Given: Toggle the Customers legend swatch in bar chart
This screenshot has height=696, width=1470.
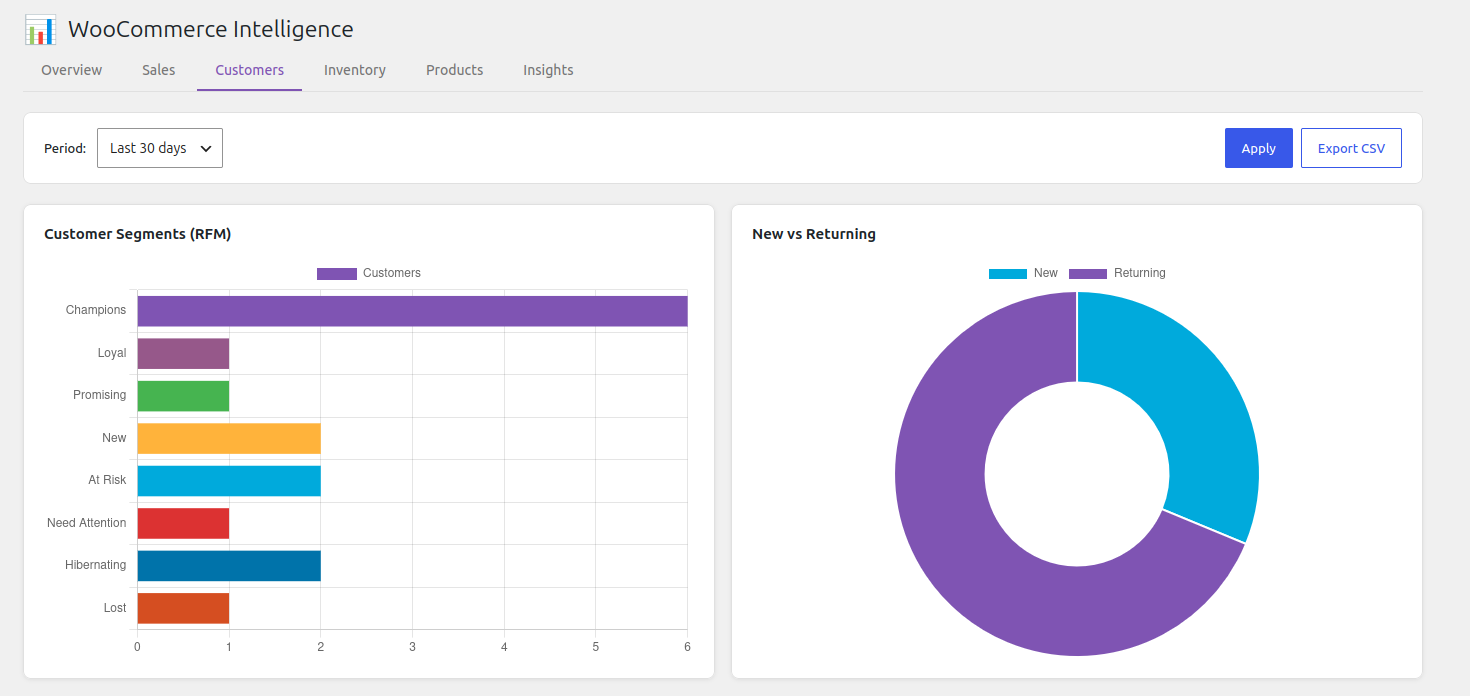Looking at the screenshot, I should (x=337, y=273).
